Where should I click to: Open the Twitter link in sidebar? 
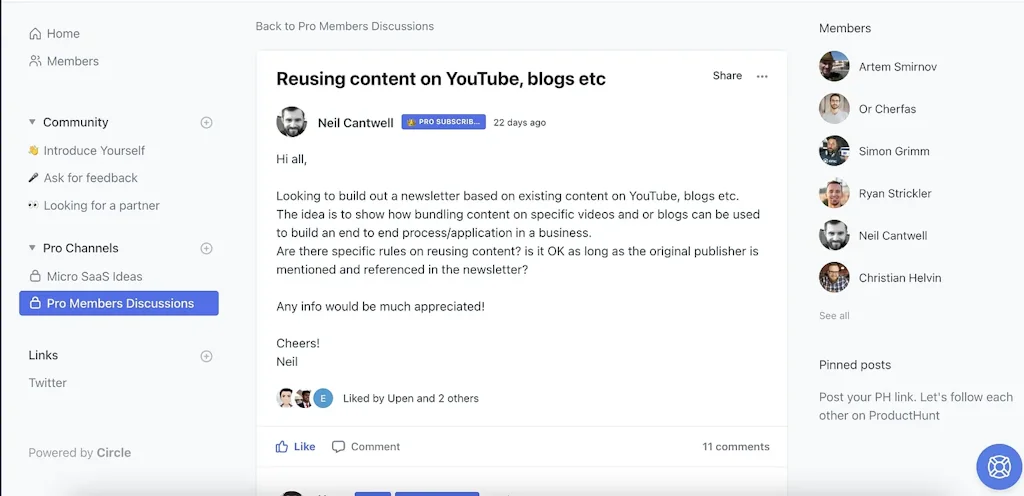(x=47, y=383)
